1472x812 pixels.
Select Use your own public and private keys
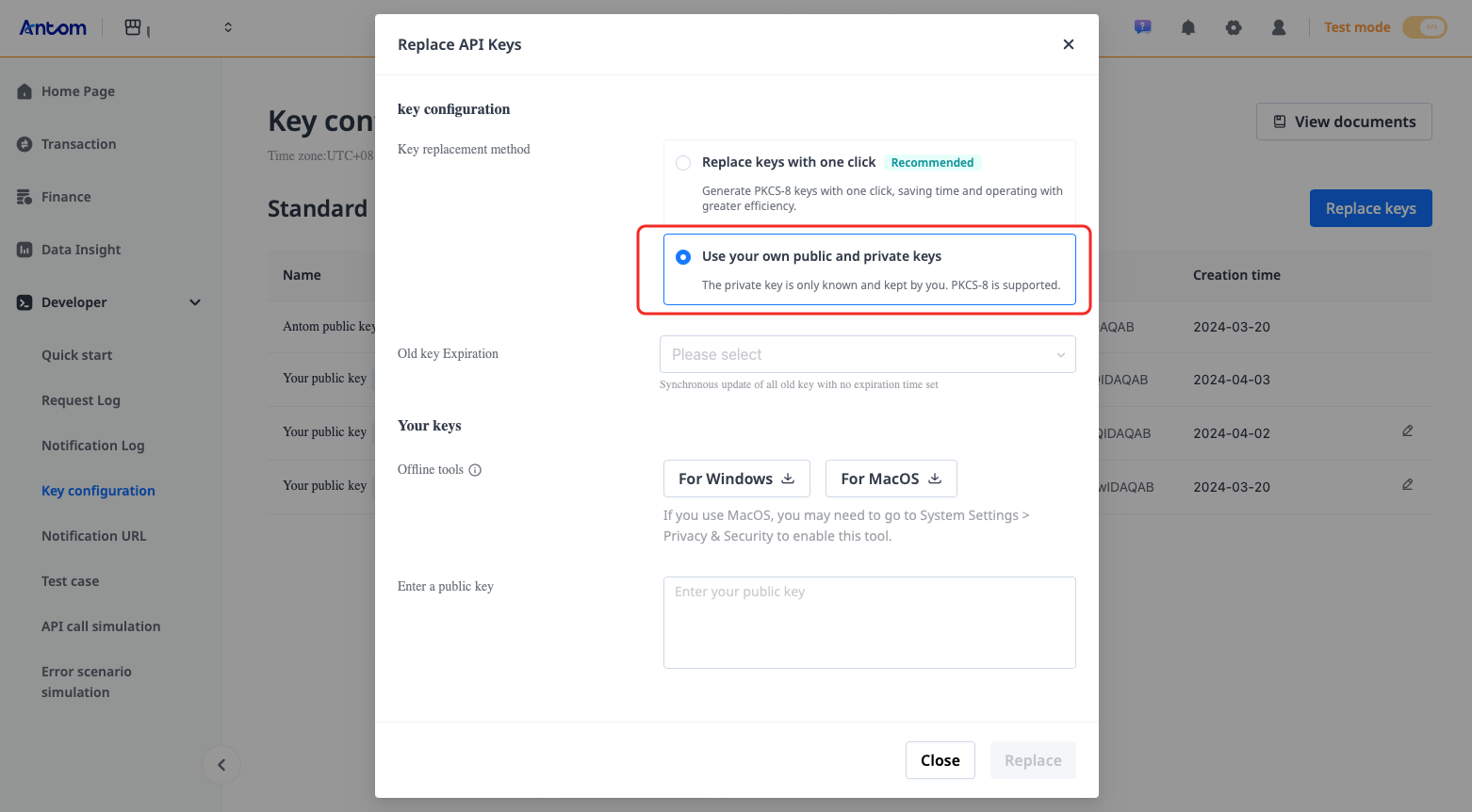pos(682,256)
